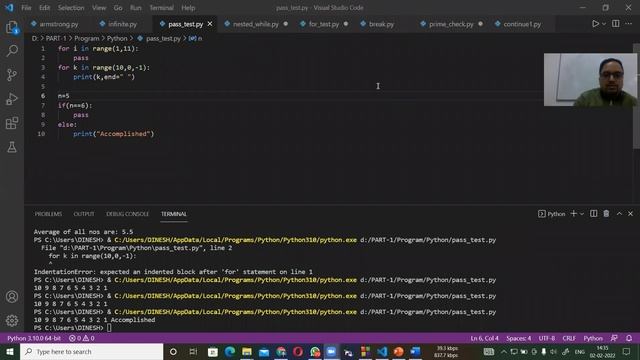The width and height of the screenshot is (640, 360).
Task: Create a new terminal with plus icon
Action: pyautogui.click(x=573, y=213)
